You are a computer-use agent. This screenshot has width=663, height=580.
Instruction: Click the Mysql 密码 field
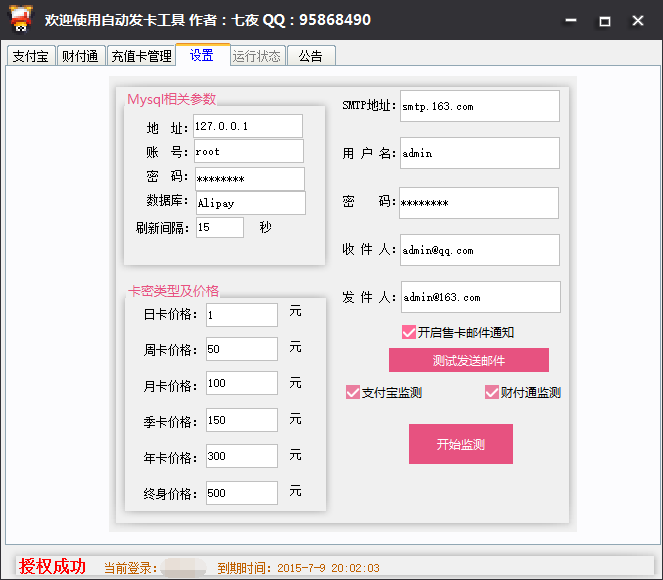point(250,179)
